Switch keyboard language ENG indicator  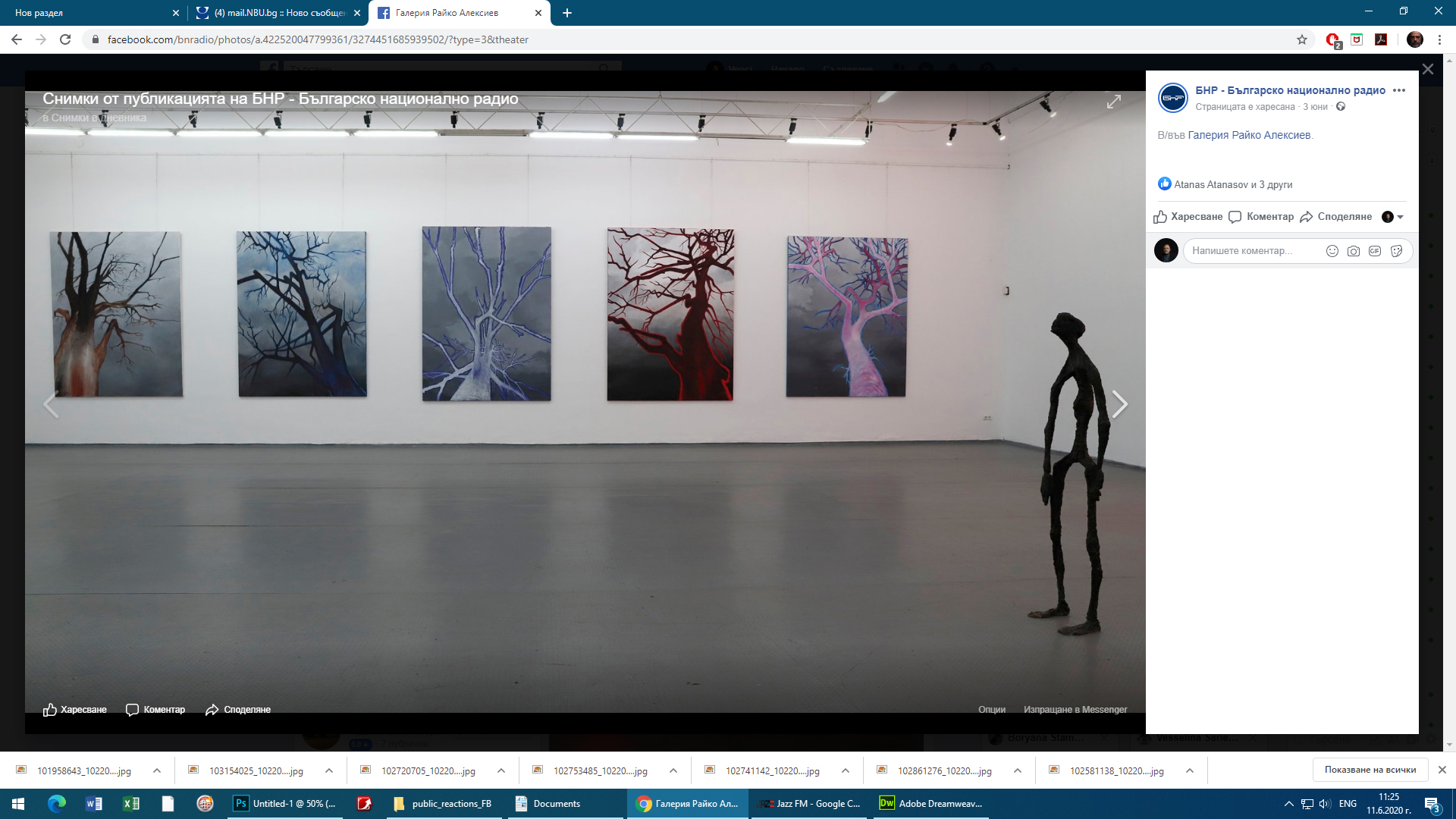click(1348, 804)
